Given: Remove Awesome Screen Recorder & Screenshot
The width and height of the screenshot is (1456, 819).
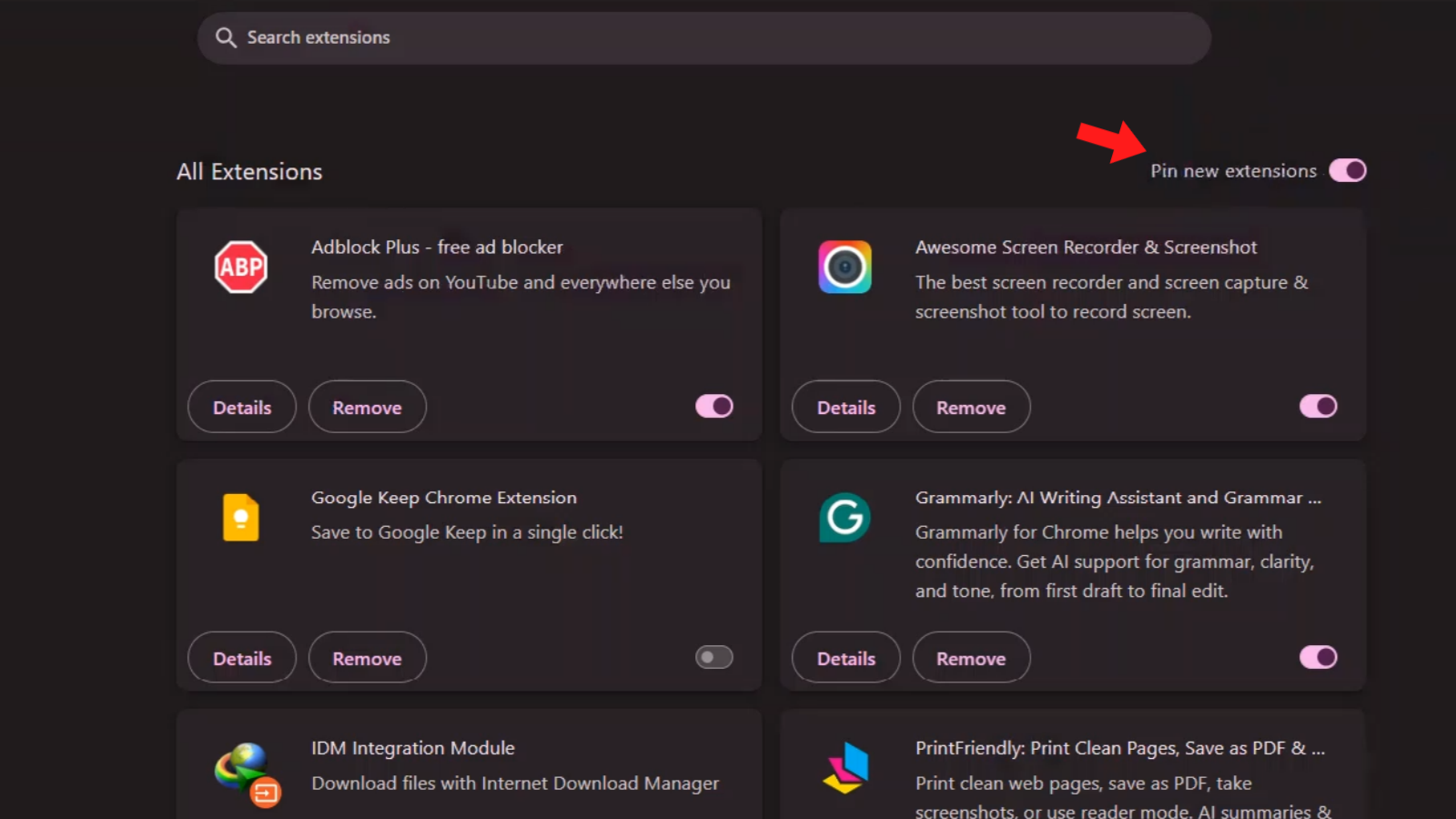Looking at the screenshot, I should [x=972, y=407].
